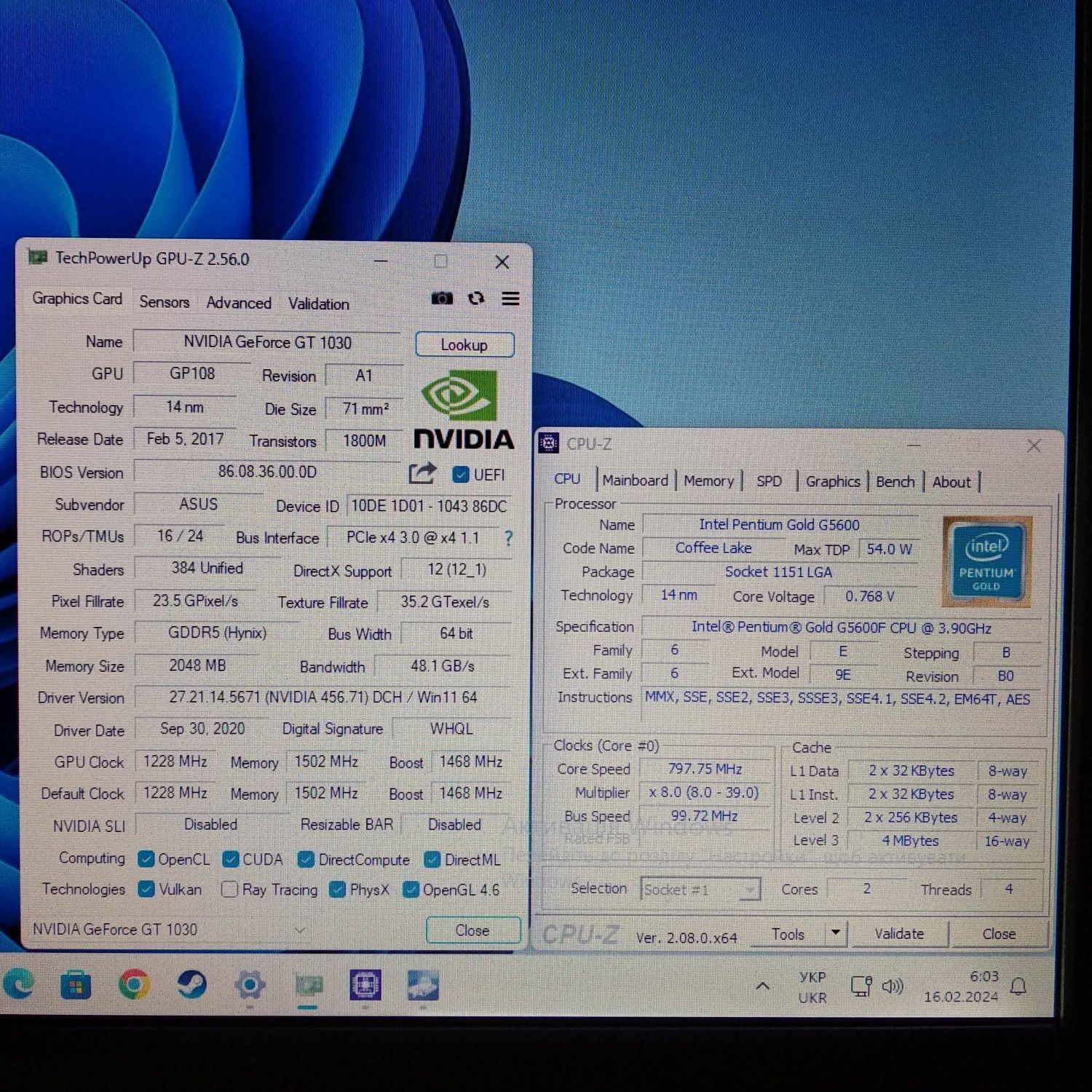
Task: Toggle the PhysX checkbox
Action: (337, 890)
